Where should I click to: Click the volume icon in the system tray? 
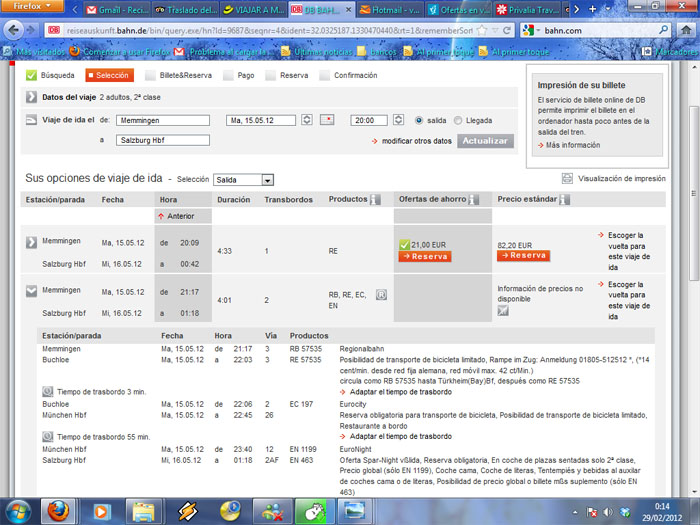coord(608,512)
